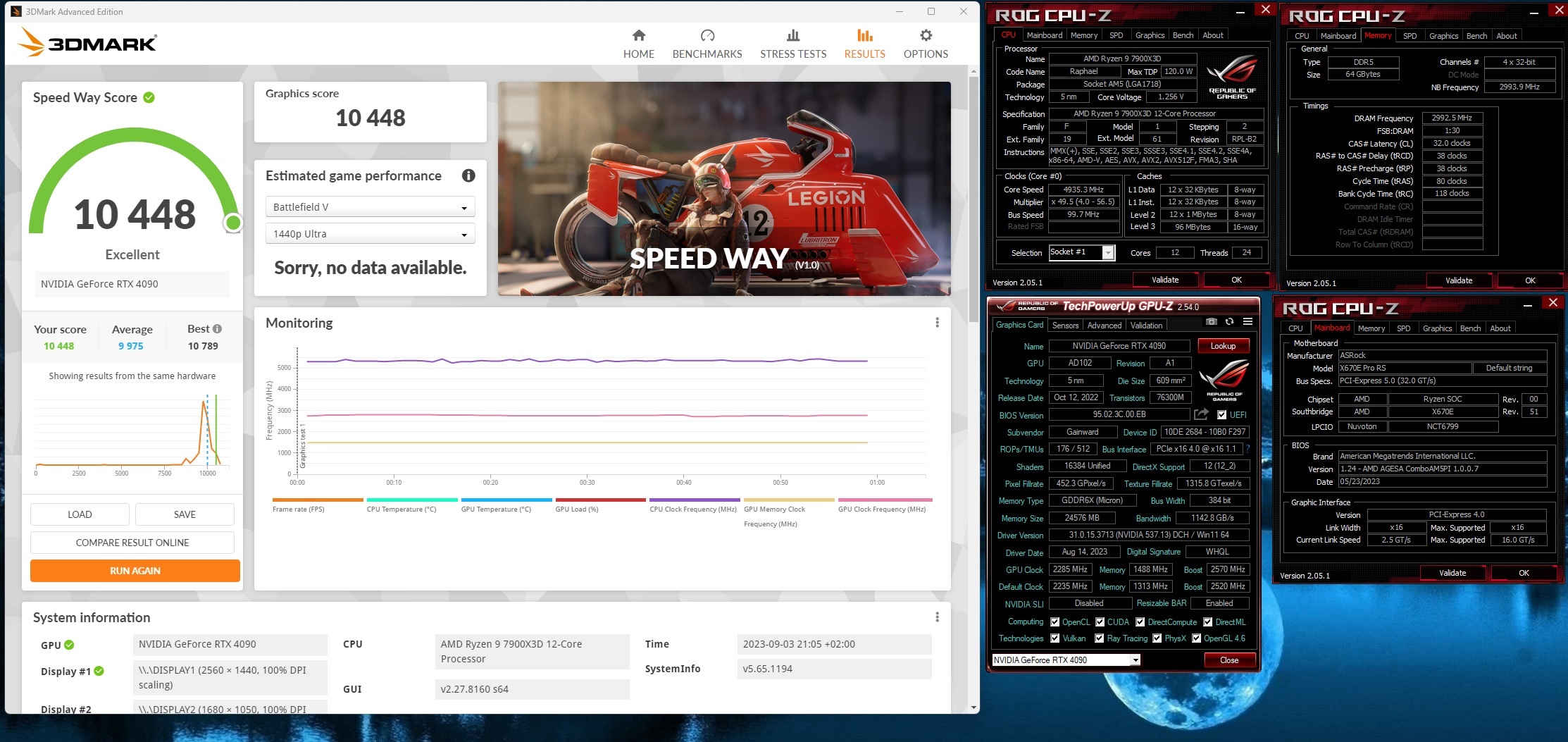
Task: Click GPU Load (%) red legend swatch
Action: point(600,500)
